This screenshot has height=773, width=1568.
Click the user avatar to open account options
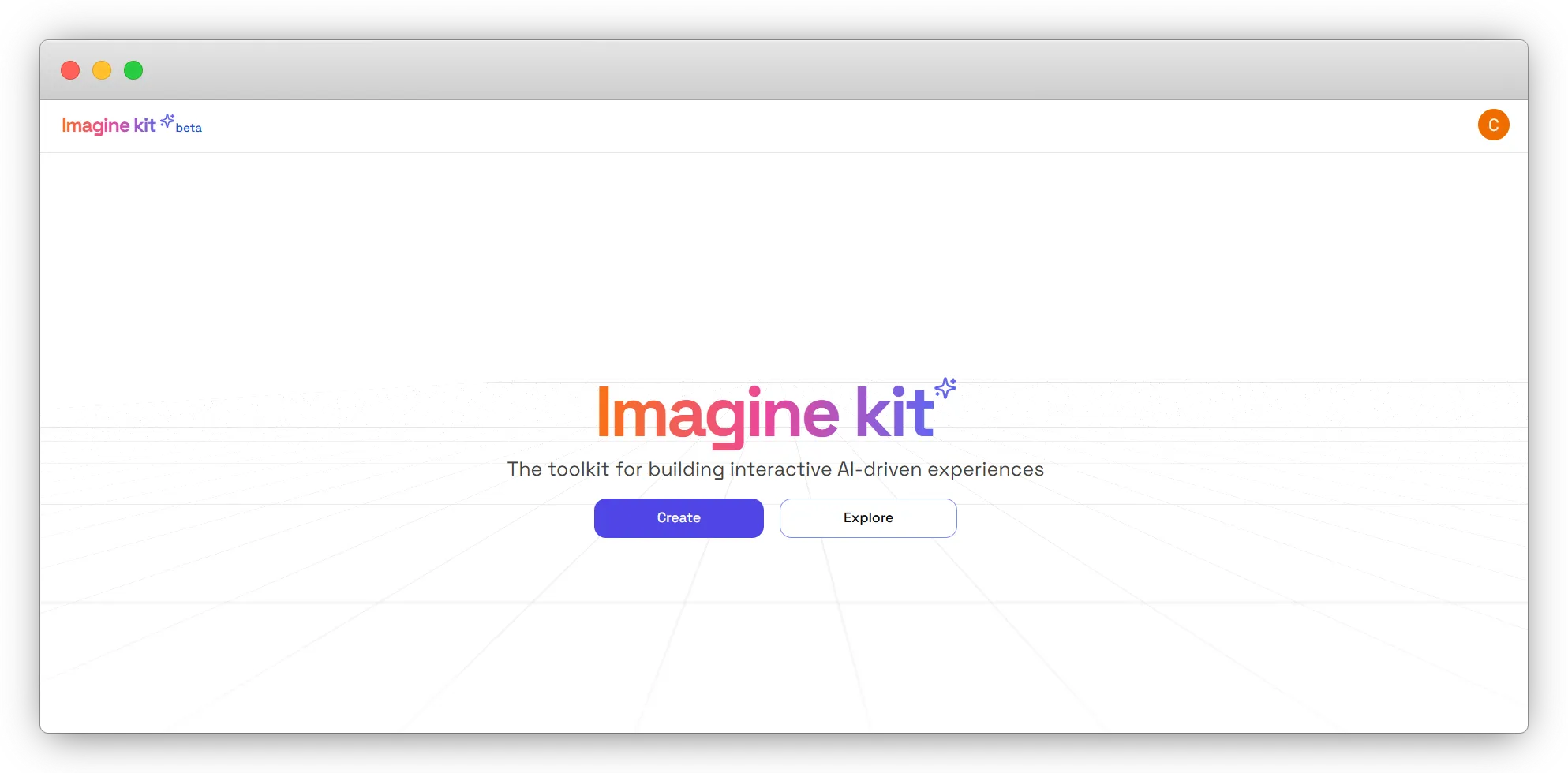(1494, 124)
